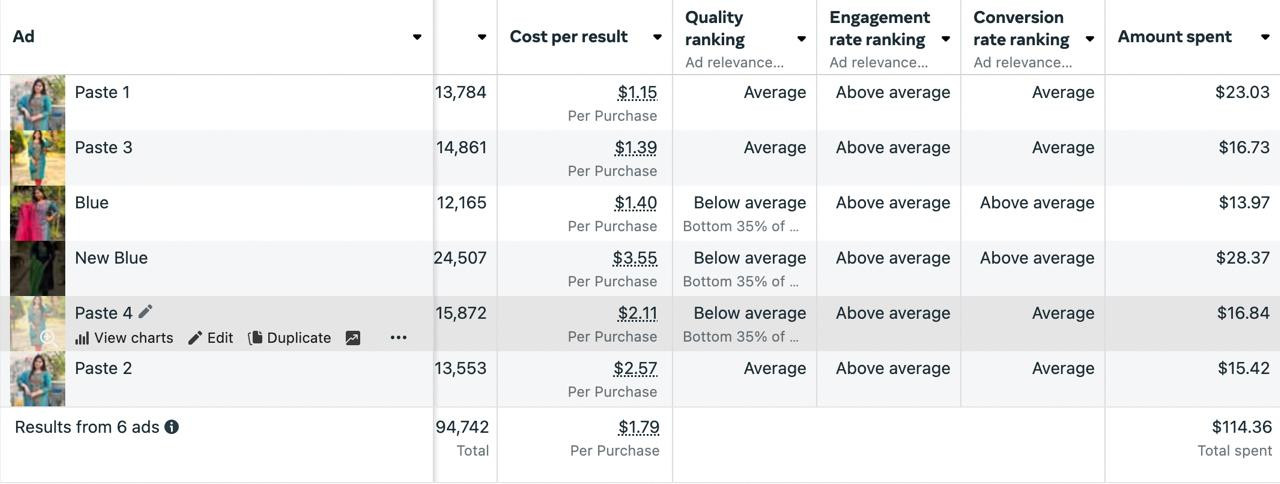The width and height of the screenshot is (1280, 484).
Task: Duplicate the Paste 4 ad
Action: pyautogui.click(x=289, y=338)
